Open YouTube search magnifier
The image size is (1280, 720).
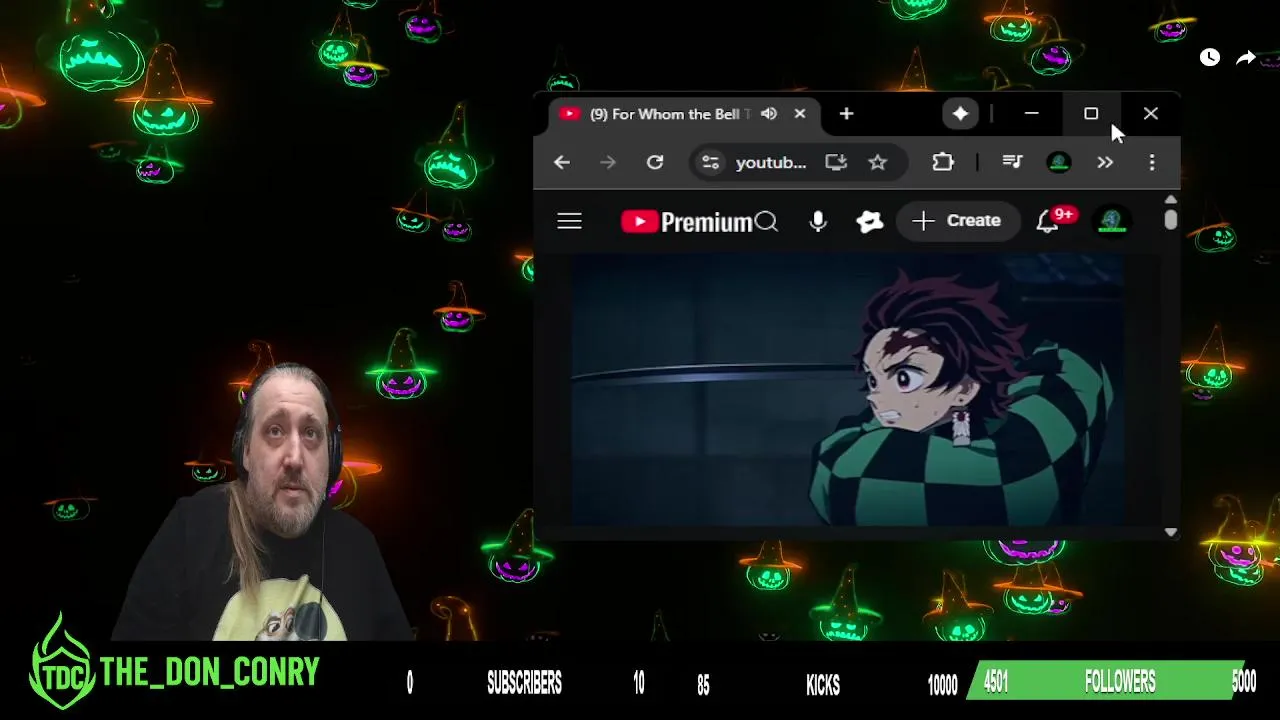coord(766,221)
